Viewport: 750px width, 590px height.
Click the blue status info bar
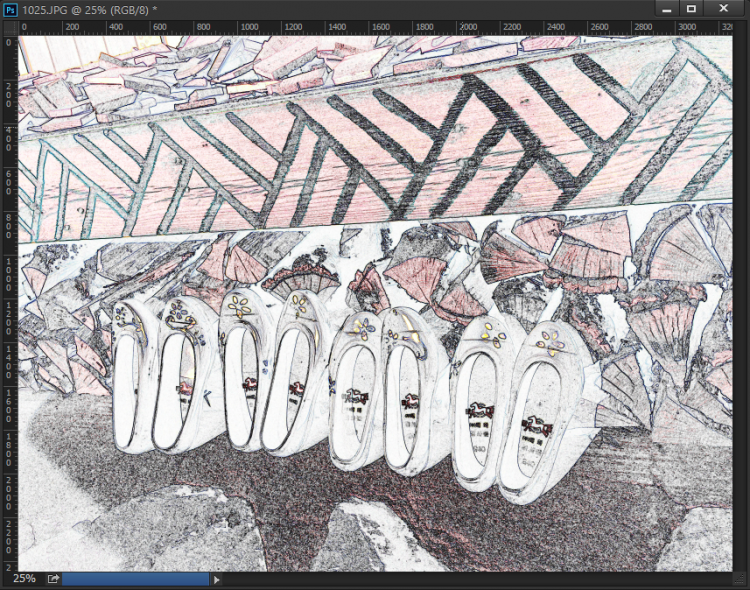136,578
